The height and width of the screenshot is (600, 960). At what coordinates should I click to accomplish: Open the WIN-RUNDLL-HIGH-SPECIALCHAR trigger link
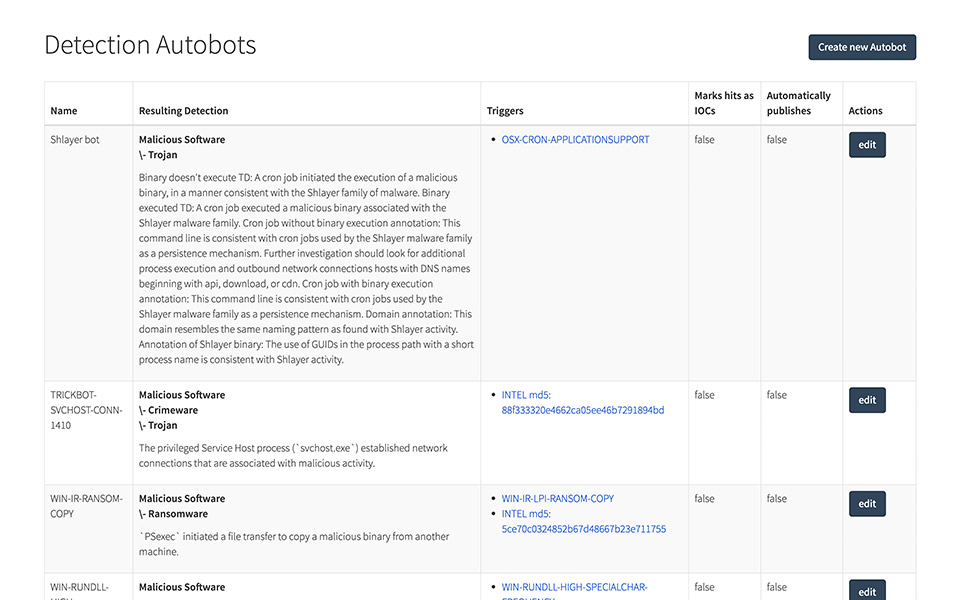[575, 588]
